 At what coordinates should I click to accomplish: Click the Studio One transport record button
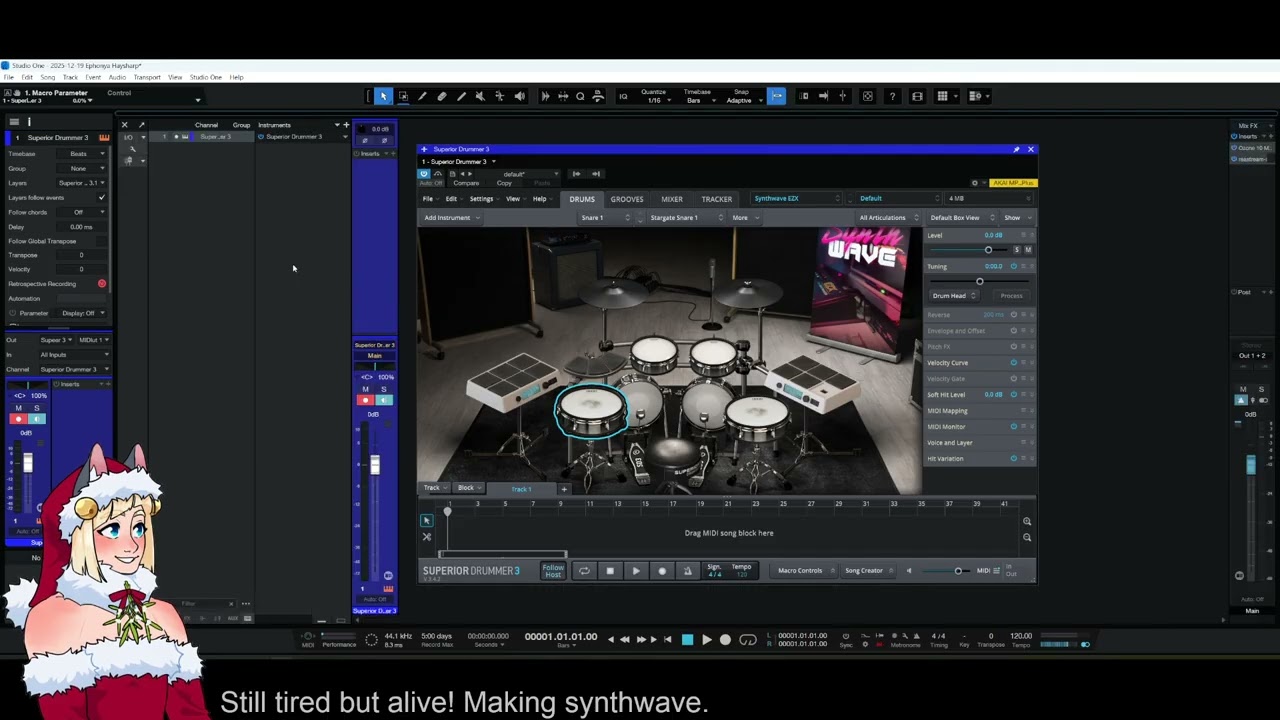click(725, 640)
